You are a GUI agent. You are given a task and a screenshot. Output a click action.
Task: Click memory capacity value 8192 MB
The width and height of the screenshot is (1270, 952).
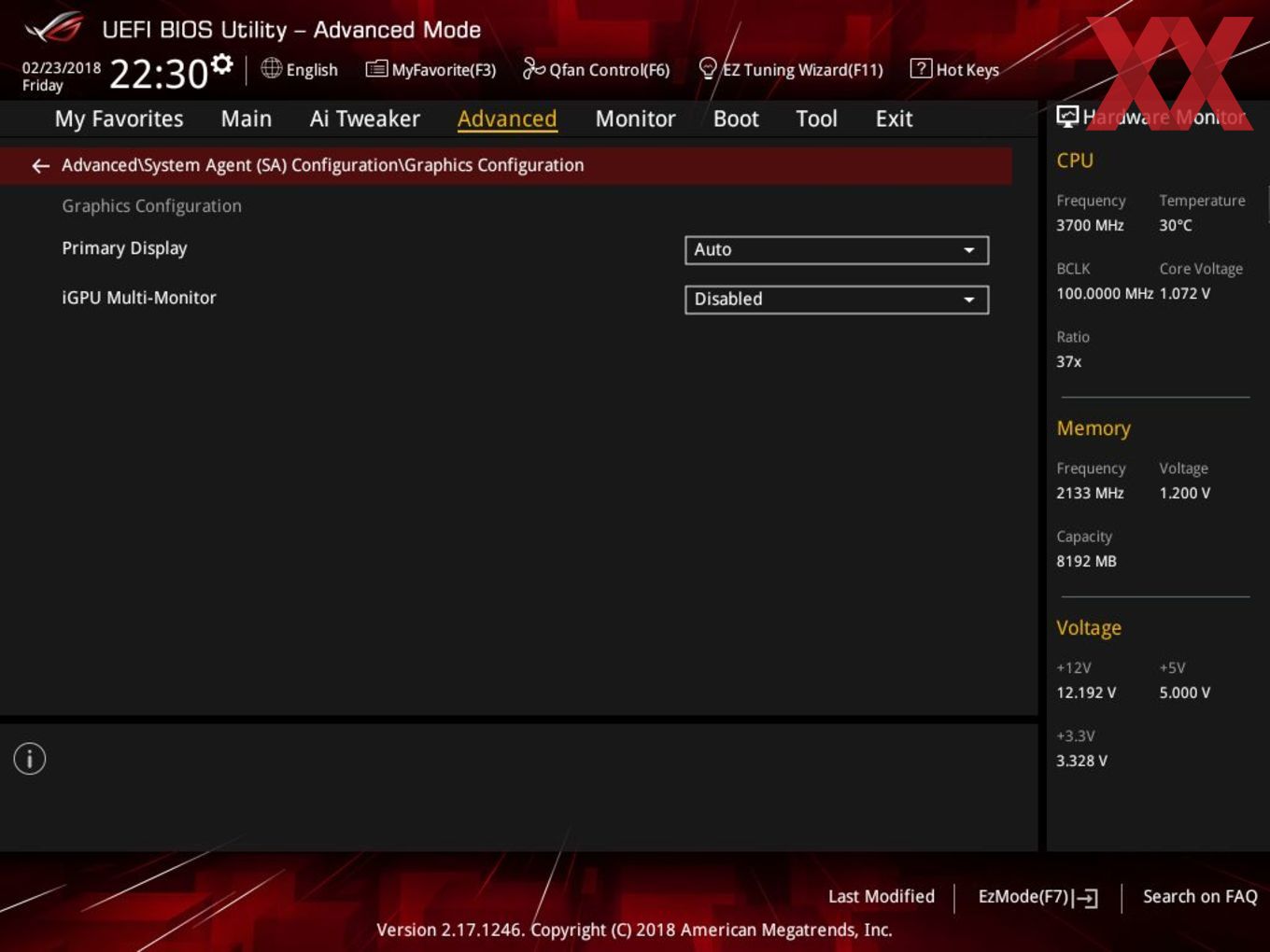click(1086, 561)
